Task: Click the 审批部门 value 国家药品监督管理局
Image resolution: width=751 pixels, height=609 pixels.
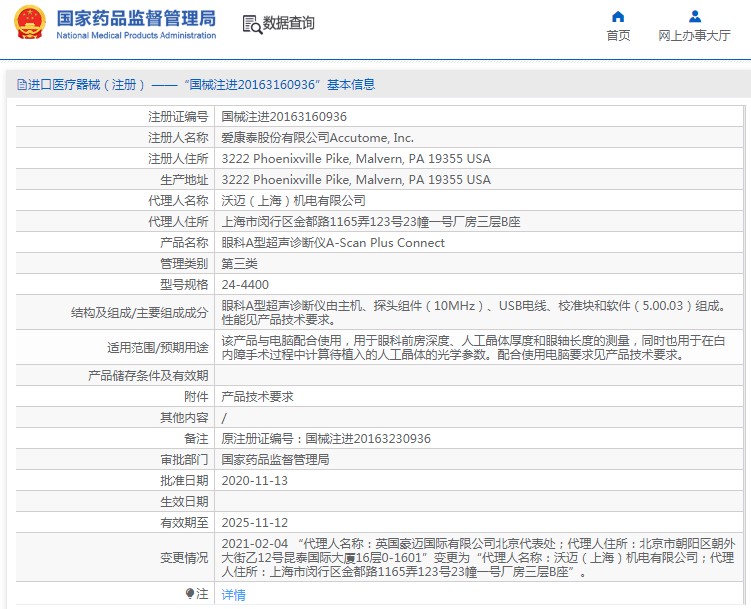Action: [275, 460]
